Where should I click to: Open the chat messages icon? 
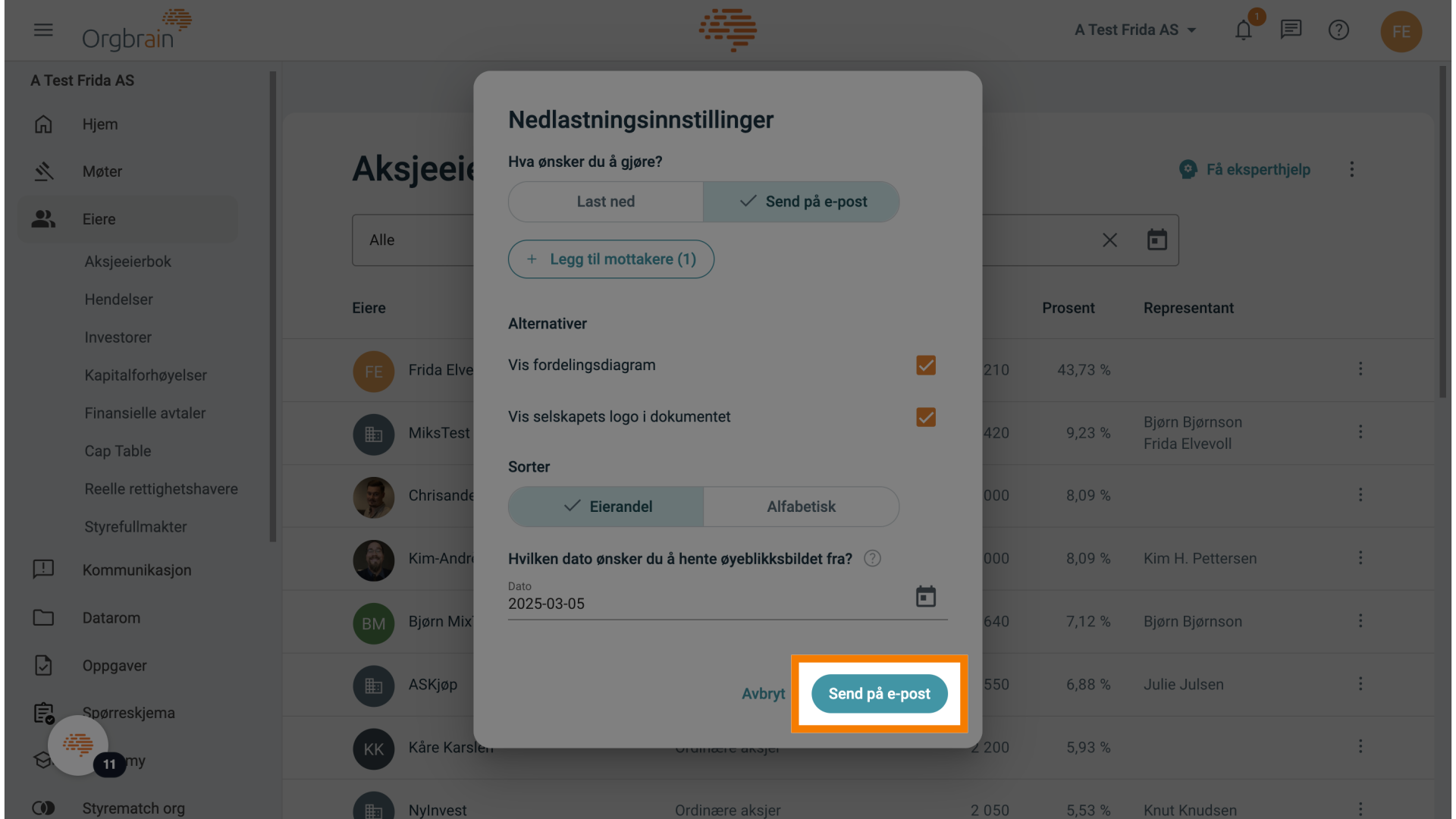click(x=1291, y=29)
